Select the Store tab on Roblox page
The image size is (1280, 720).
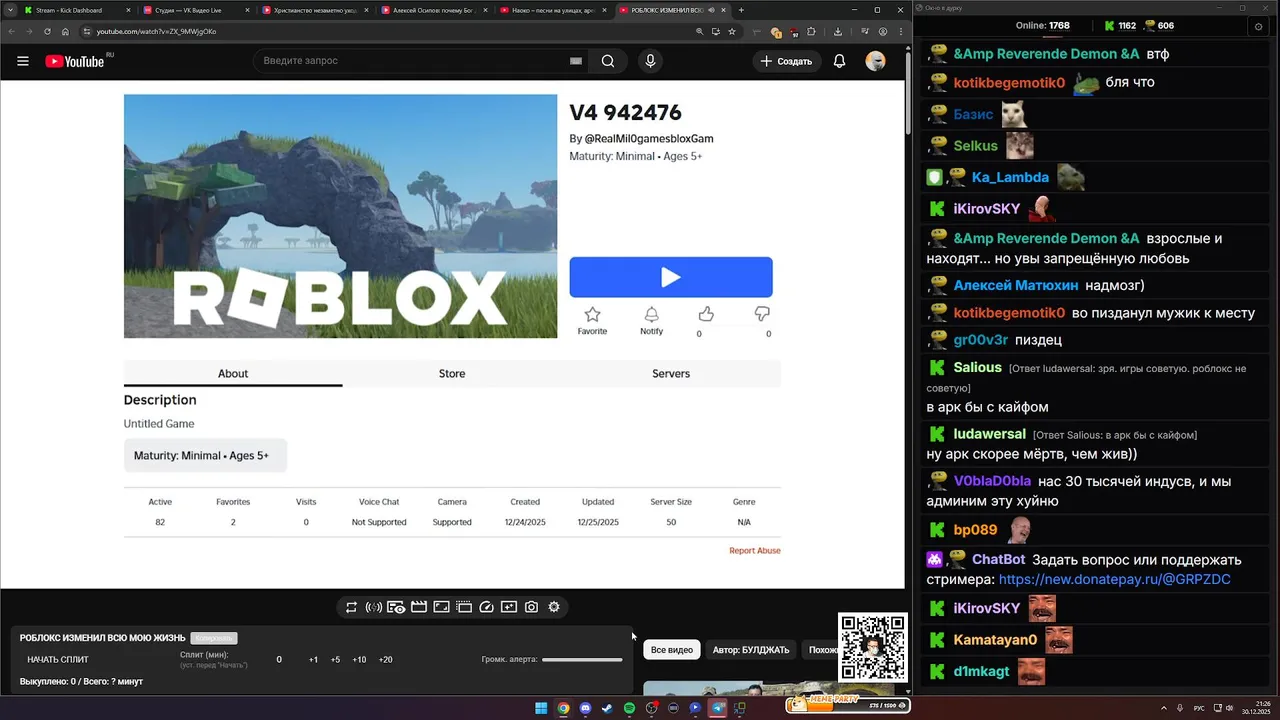452,373
